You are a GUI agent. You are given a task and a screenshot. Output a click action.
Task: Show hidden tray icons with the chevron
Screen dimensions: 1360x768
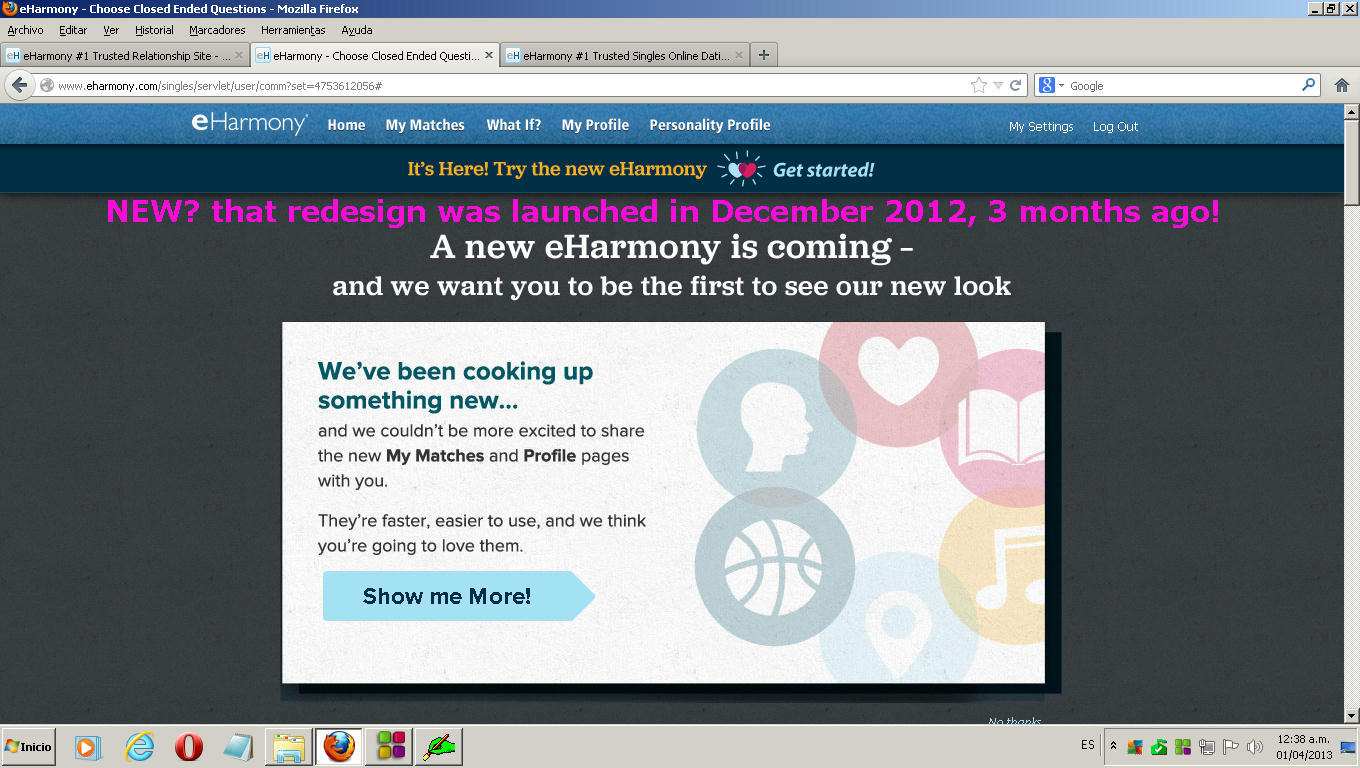coord(1113,746)
